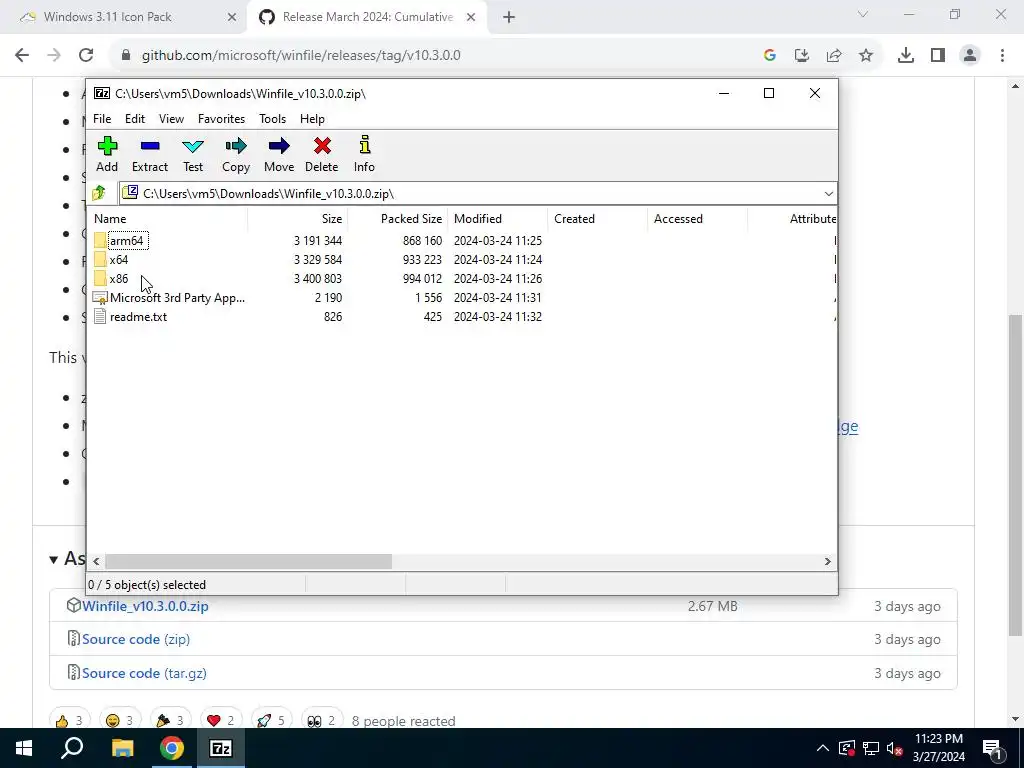Click the eyes reaction button
Screen dimensions: 1024x768
323,721
